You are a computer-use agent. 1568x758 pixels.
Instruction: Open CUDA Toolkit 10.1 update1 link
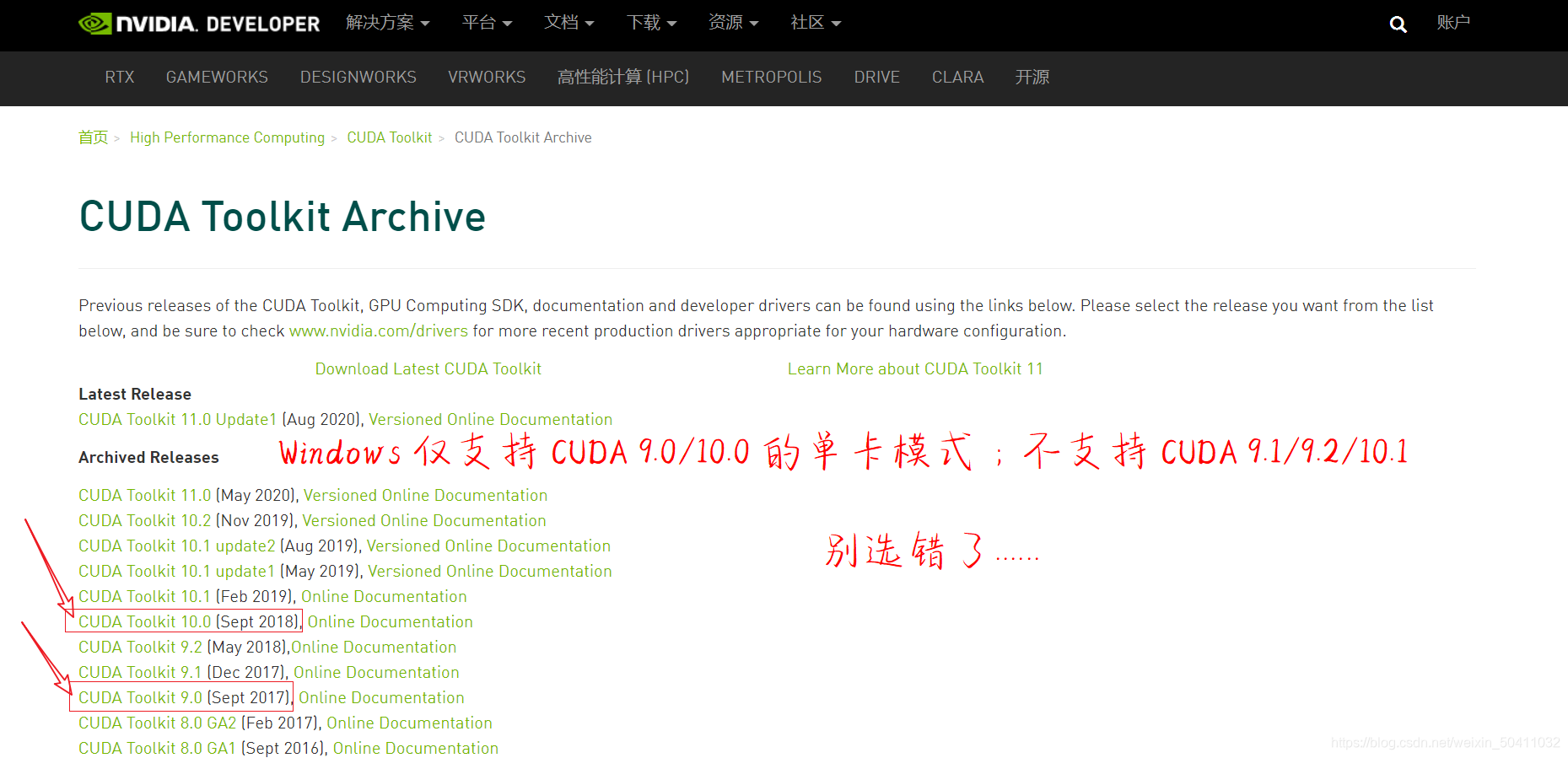pyautogui.click(x=177, y=571)
